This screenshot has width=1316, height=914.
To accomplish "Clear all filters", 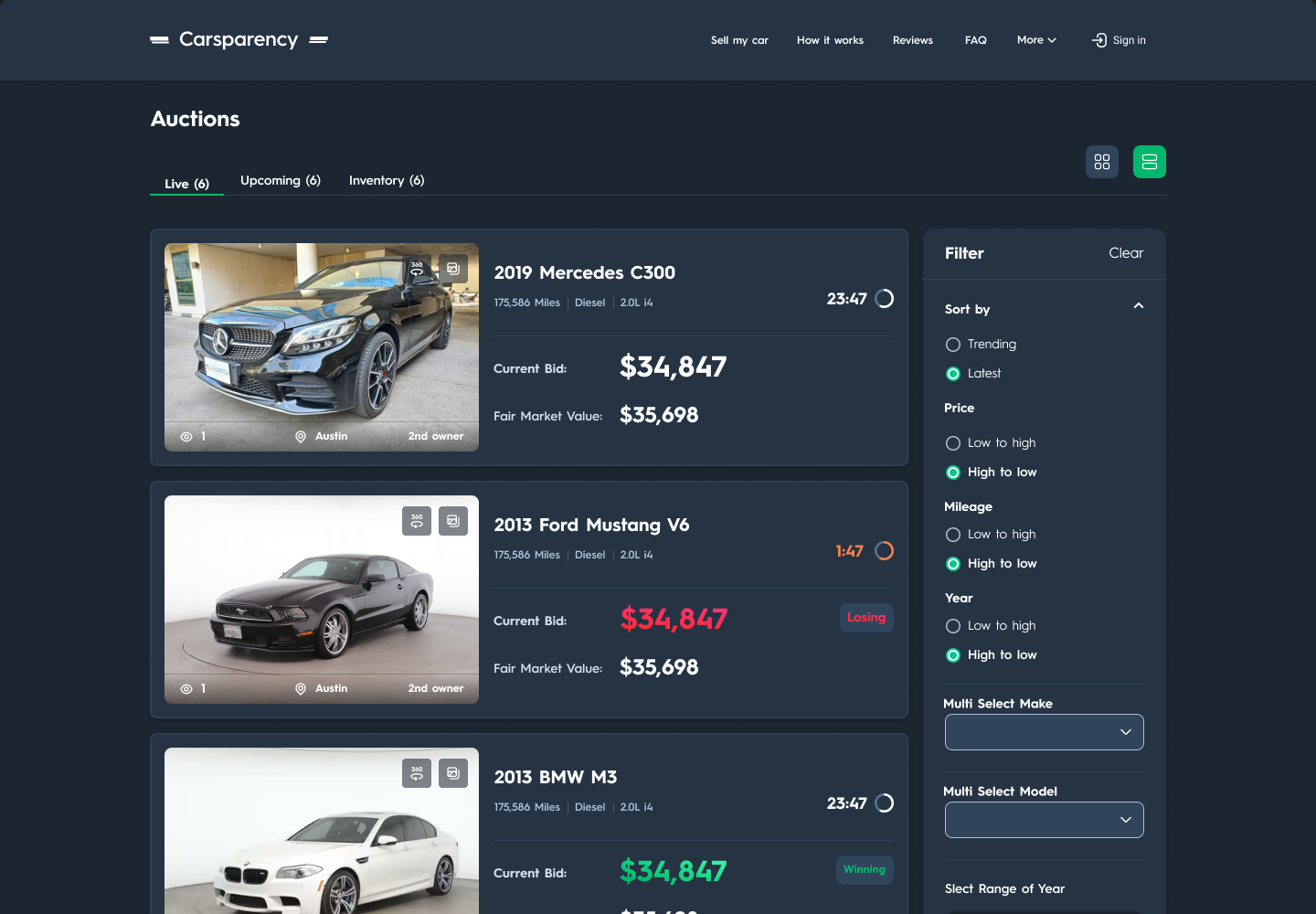I will click(1126, 253).
